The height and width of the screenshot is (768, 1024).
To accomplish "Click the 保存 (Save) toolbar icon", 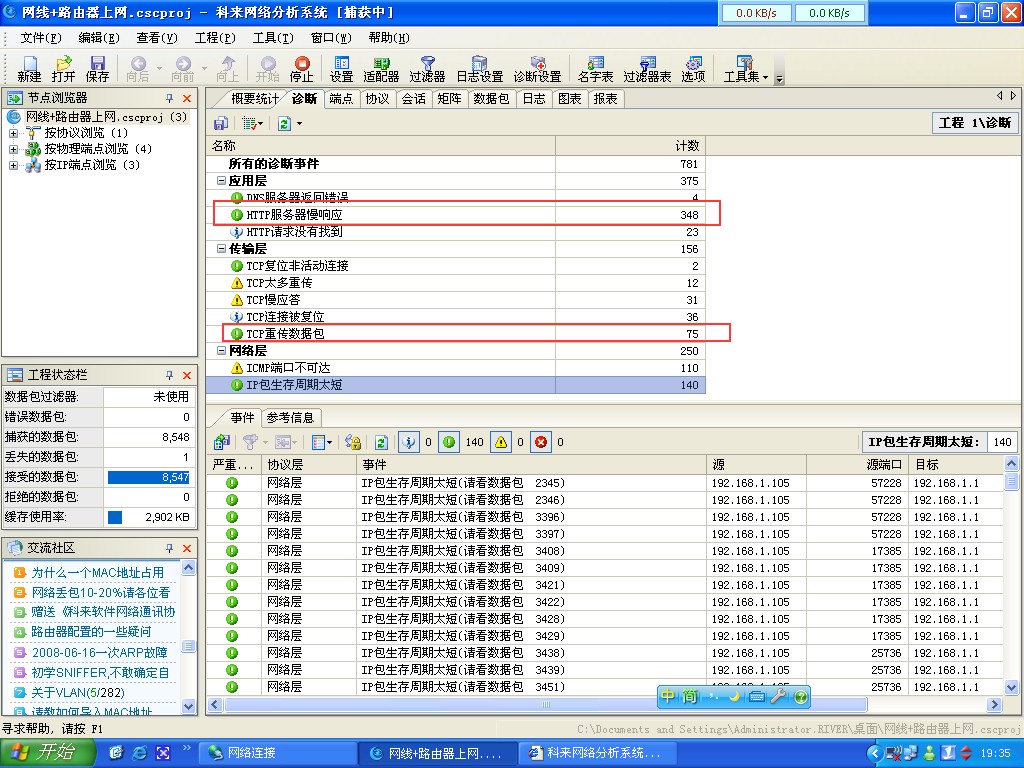I will [97, 68].
